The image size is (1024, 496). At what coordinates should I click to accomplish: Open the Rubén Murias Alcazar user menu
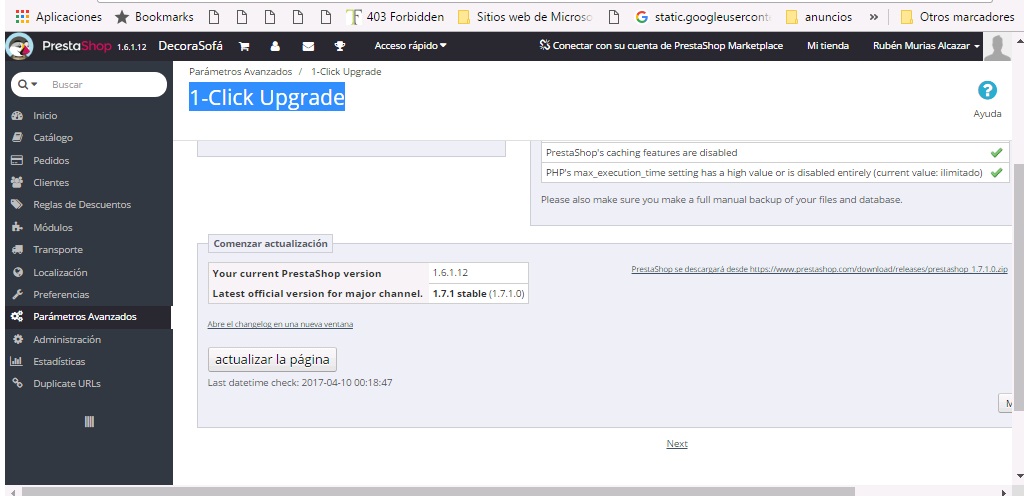(x=926, y=46)
